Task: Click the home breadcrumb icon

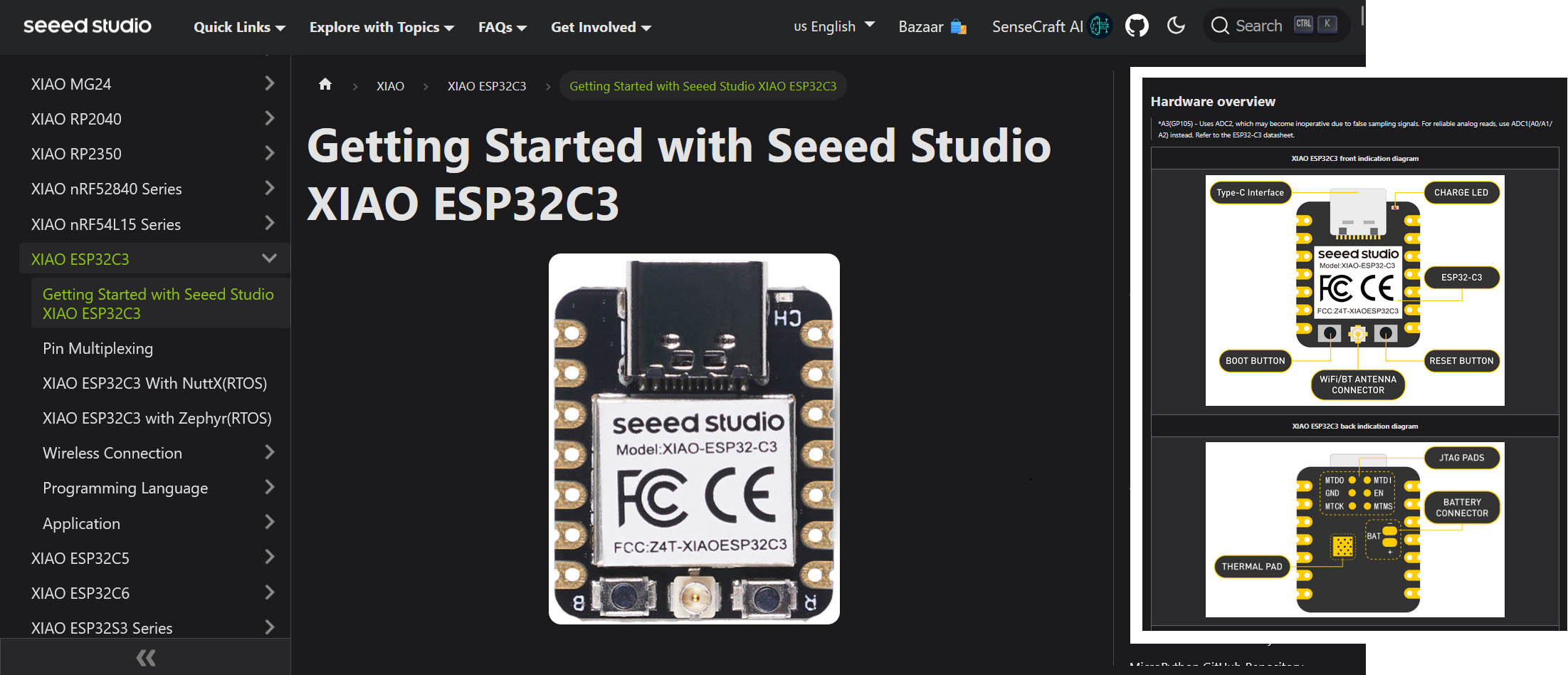Action: pyautogui.click(x=325, y=85)
